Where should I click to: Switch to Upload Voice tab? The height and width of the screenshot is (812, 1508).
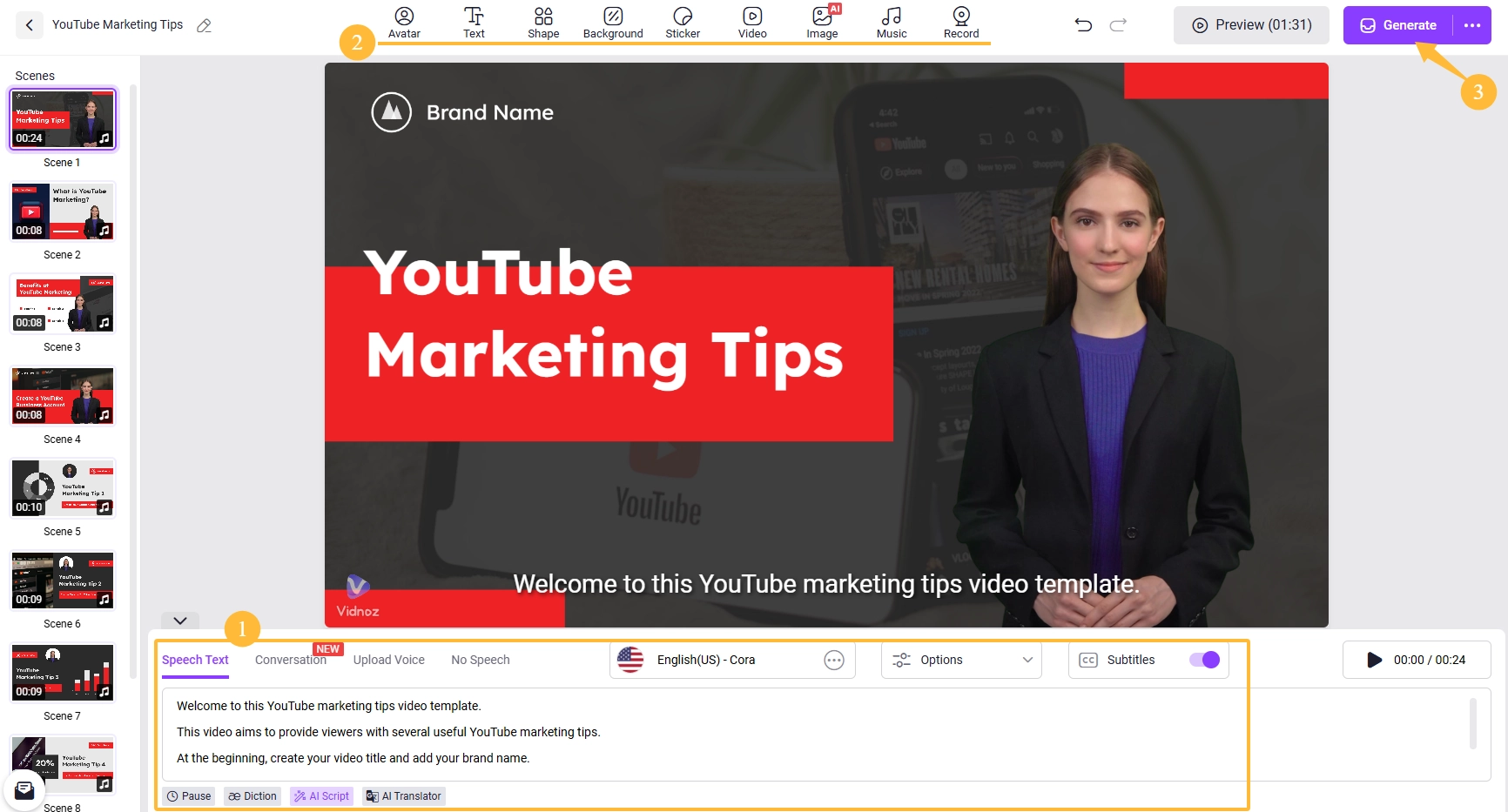389,660
